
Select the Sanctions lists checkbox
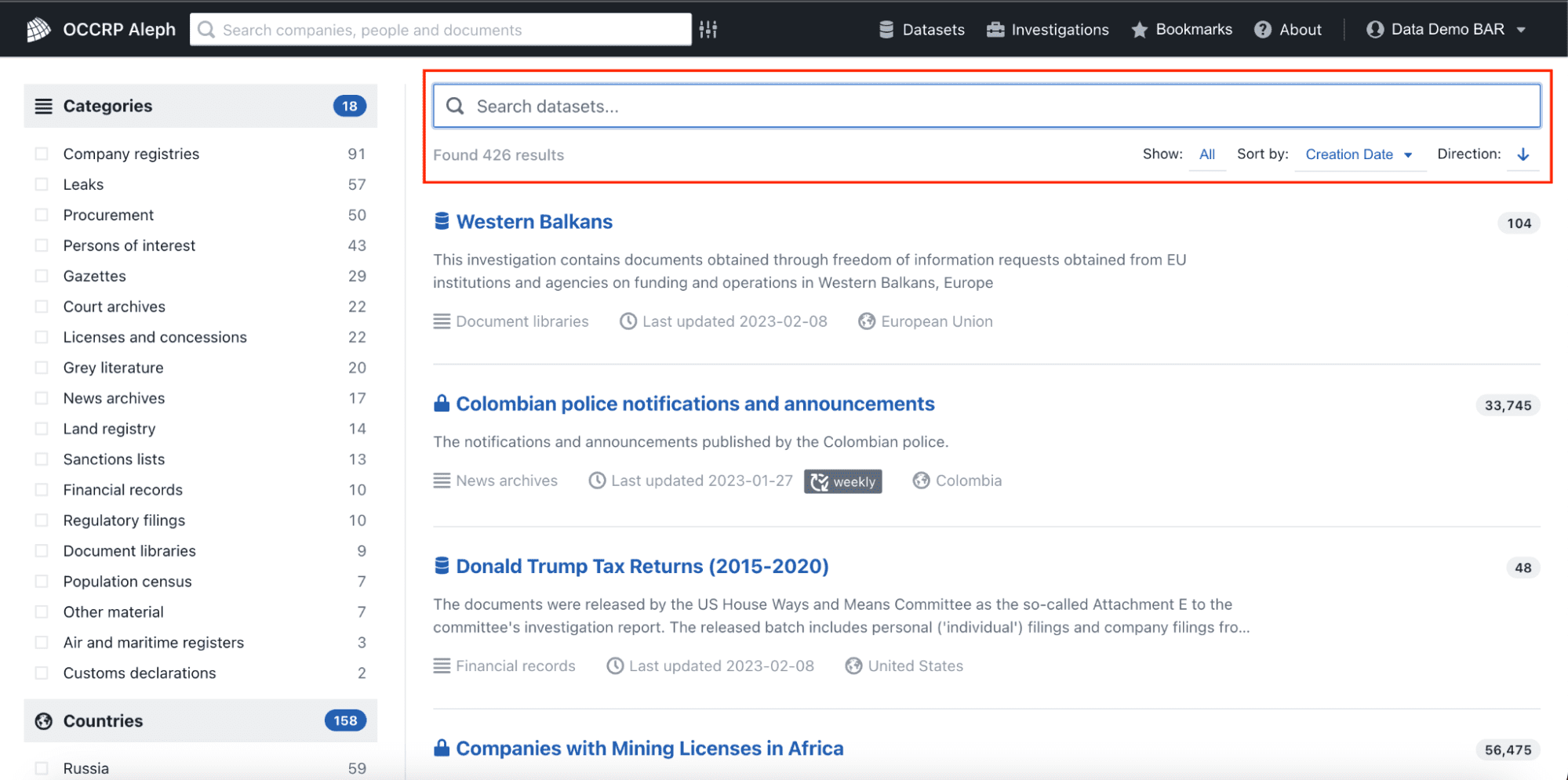[x=42, y=459]
